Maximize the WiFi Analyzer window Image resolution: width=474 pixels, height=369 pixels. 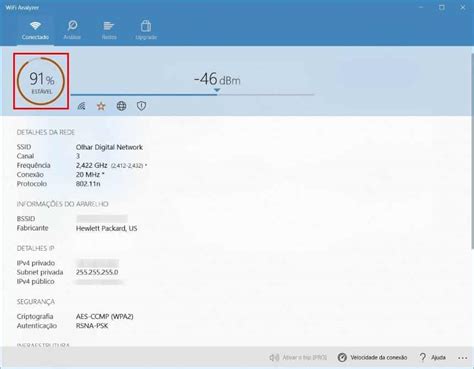click(442, 7)
